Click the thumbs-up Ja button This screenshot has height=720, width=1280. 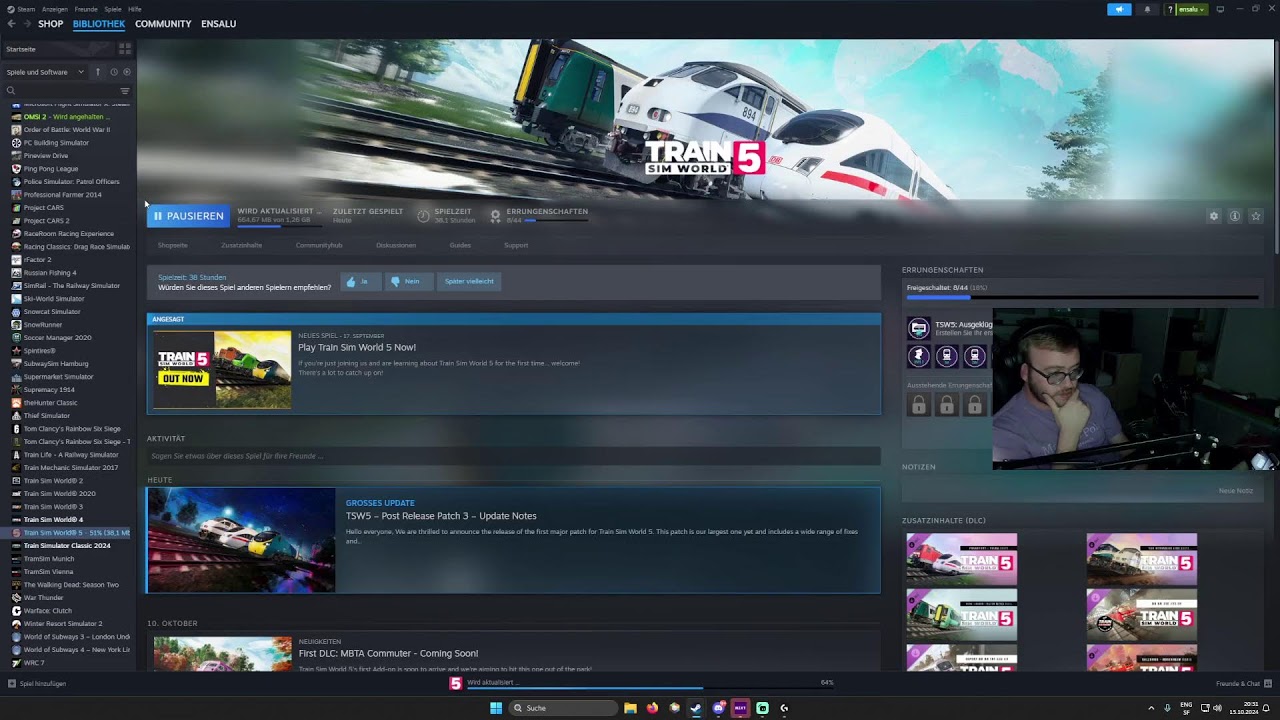tap(360, 282)
